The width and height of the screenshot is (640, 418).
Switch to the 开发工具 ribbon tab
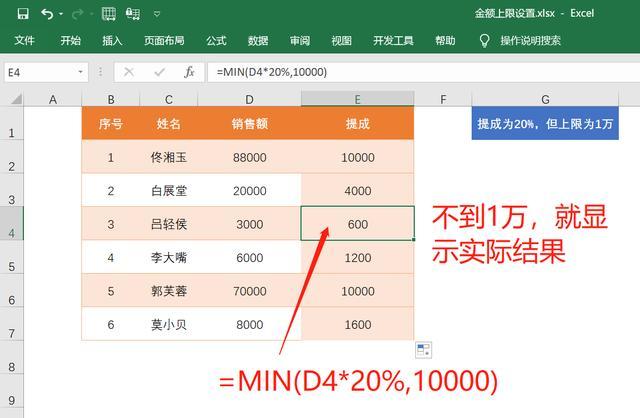(x=393, y=41)
